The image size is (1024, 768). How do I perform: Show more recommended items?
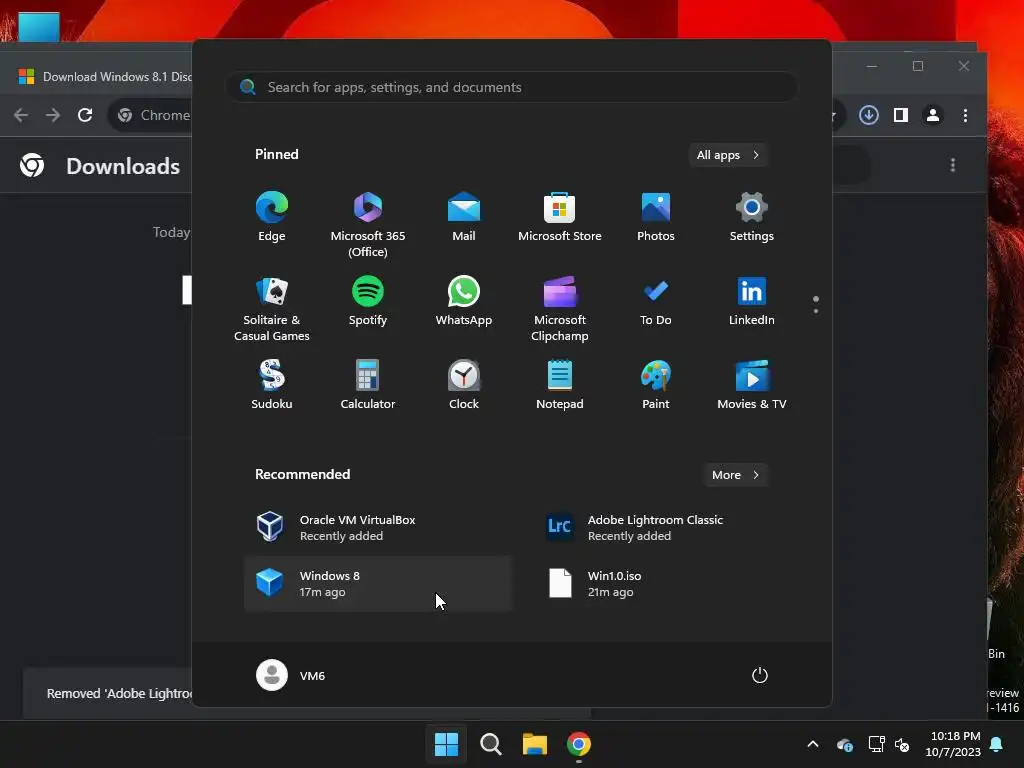click(x=735, y=475)
